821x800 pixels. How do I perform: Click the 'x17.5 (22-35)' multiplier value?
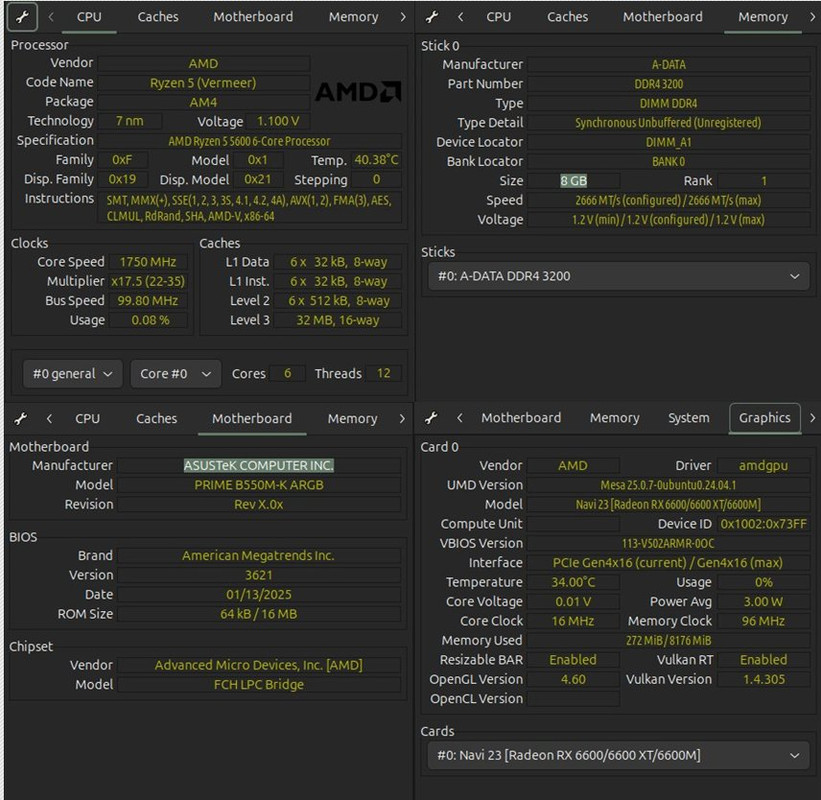coord(148,282)
